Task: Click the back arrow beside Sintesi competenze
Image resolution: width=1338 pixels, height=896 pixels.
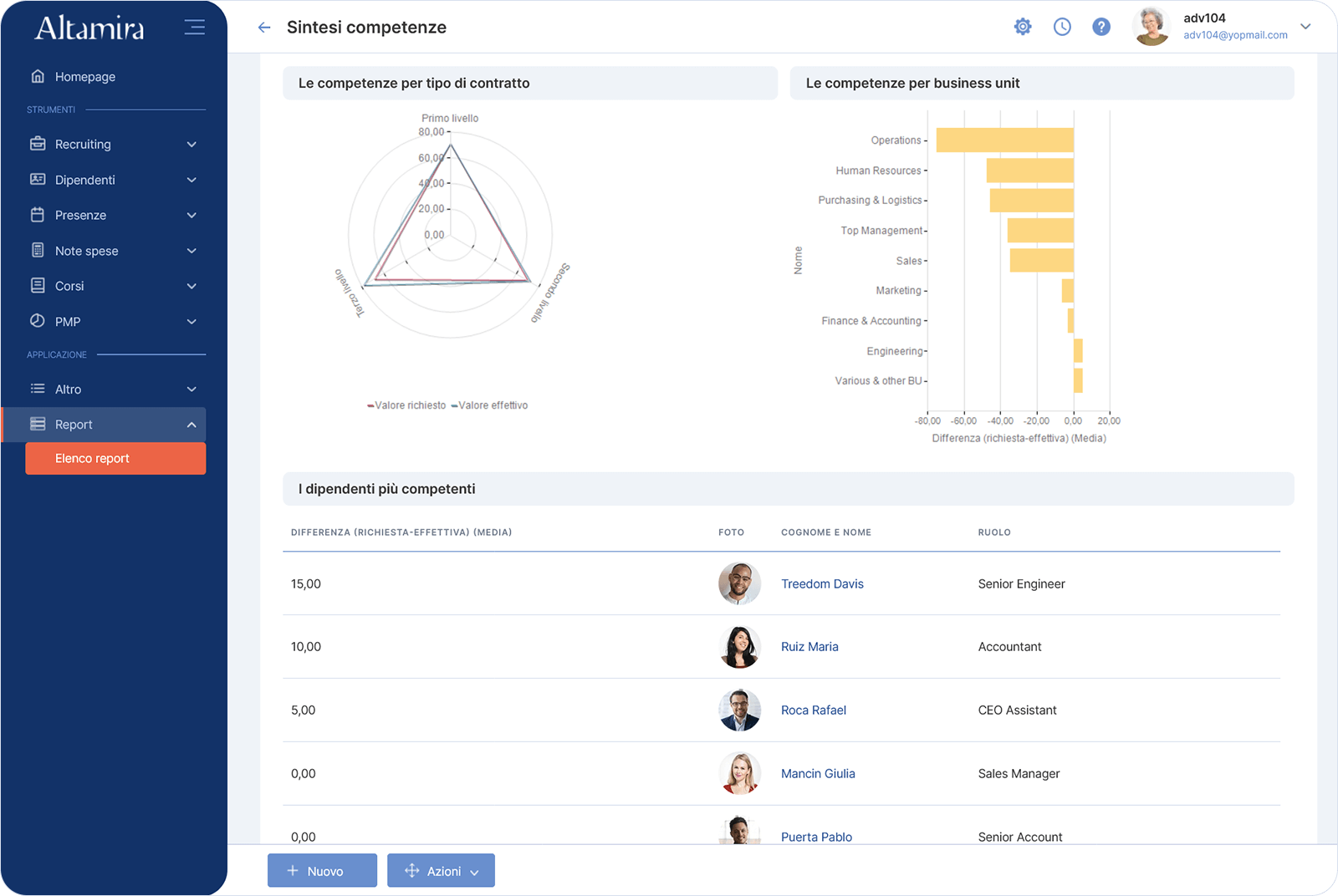Action: tap(264, 28)
